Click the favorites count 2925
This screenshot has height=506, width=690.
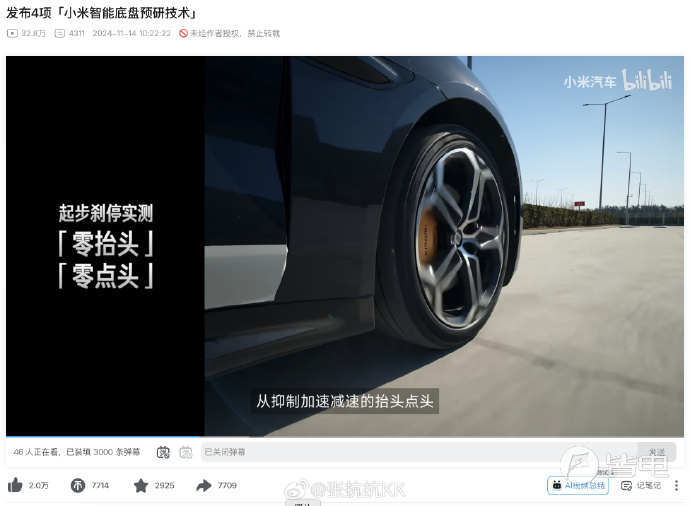click(165, 485)
